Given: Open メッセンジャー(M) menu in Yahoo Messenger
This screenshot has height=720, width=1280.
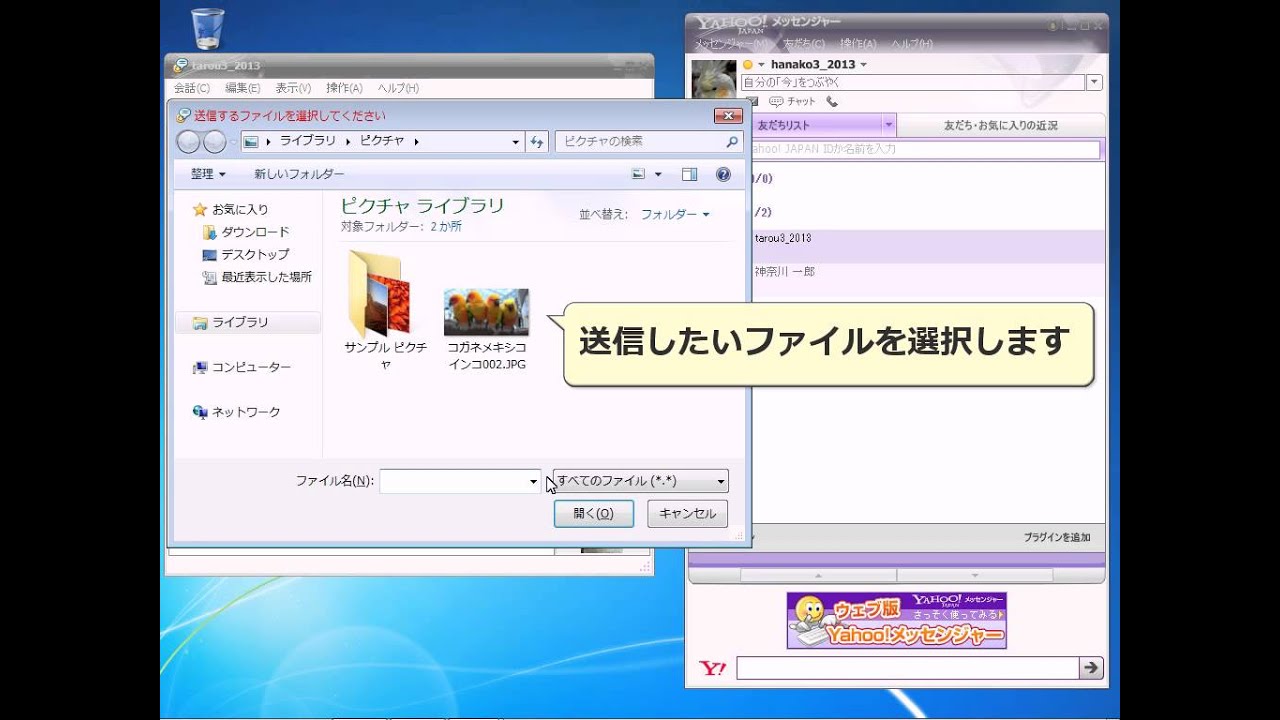Looking at the screenshot, I should click(732, 44).
